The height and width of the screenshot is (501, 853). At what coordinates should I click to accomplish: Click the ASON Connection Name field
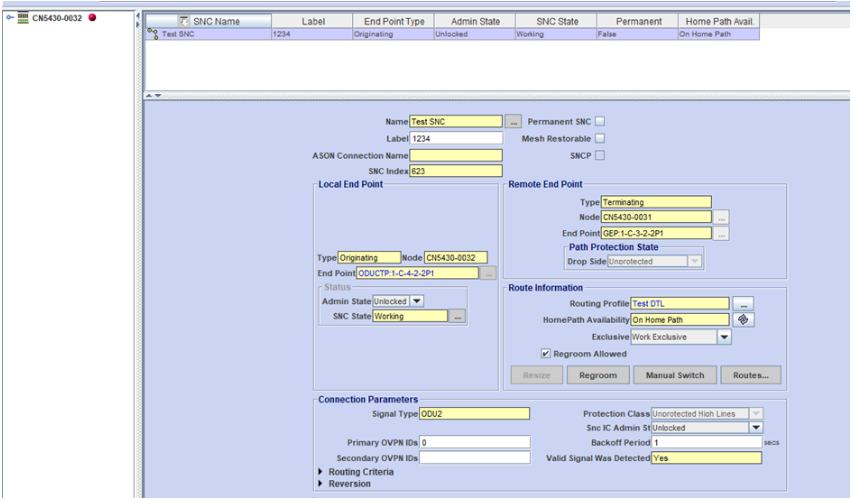456,155
